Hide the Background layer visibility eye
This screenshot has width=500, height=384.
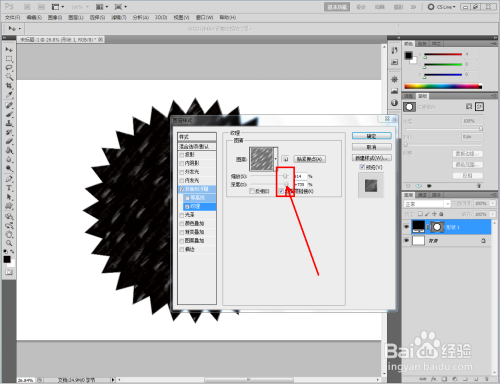click(x=406, y=240)
